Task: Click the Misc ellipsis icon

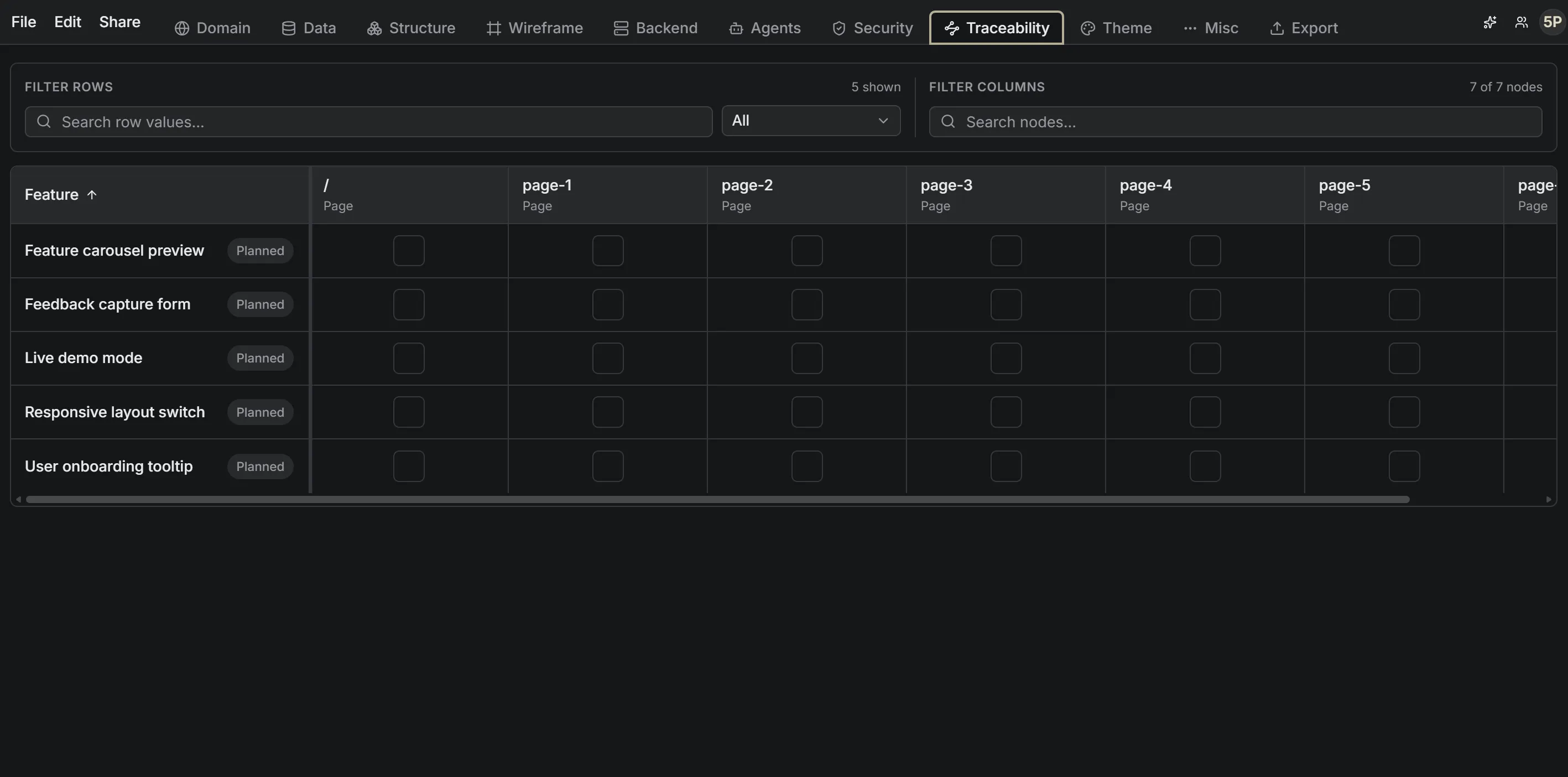Action: pyautogui.click(x=1190, y=29)
